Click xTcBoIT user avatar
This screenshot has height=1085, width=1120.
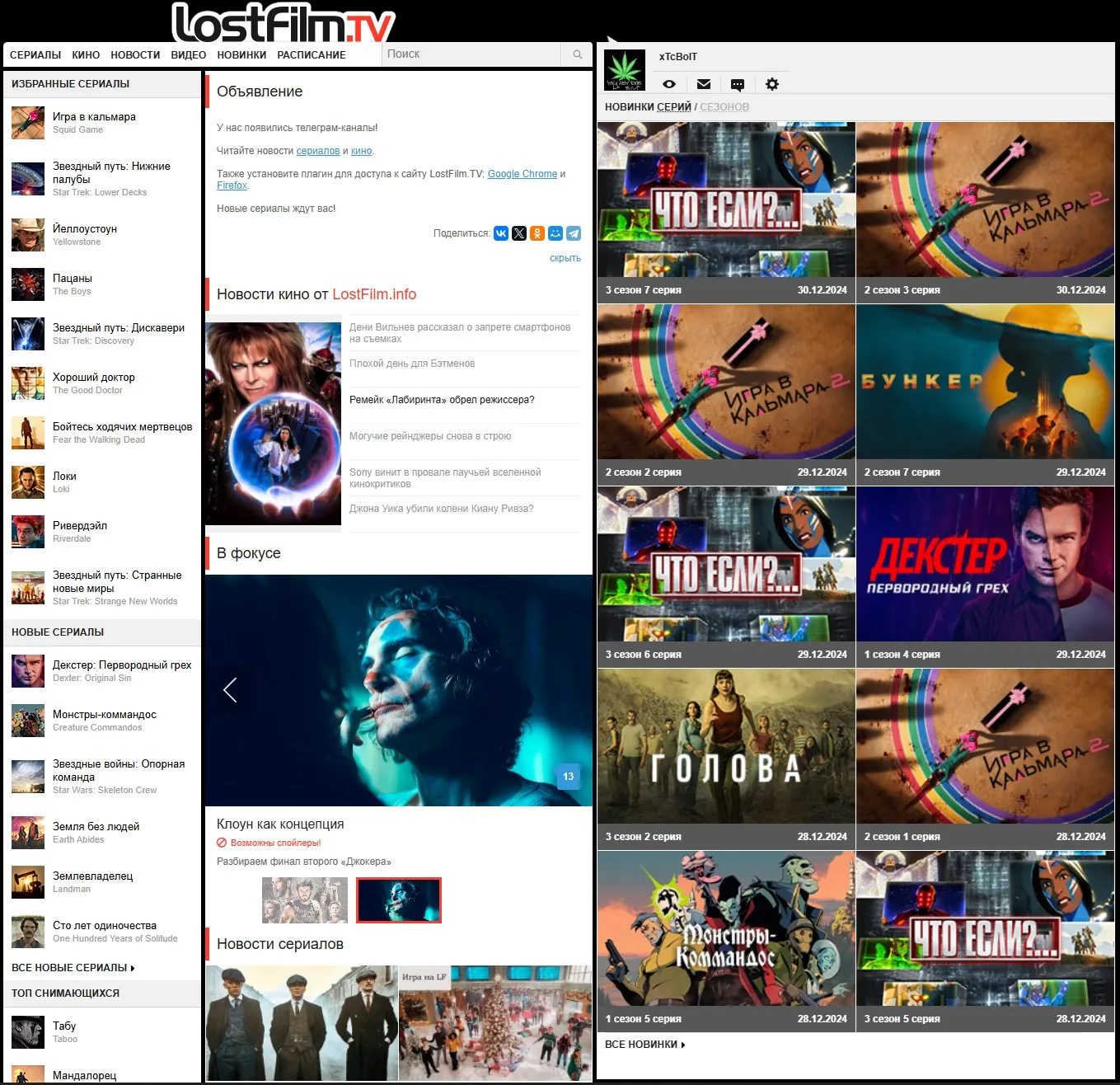[625, 70]
